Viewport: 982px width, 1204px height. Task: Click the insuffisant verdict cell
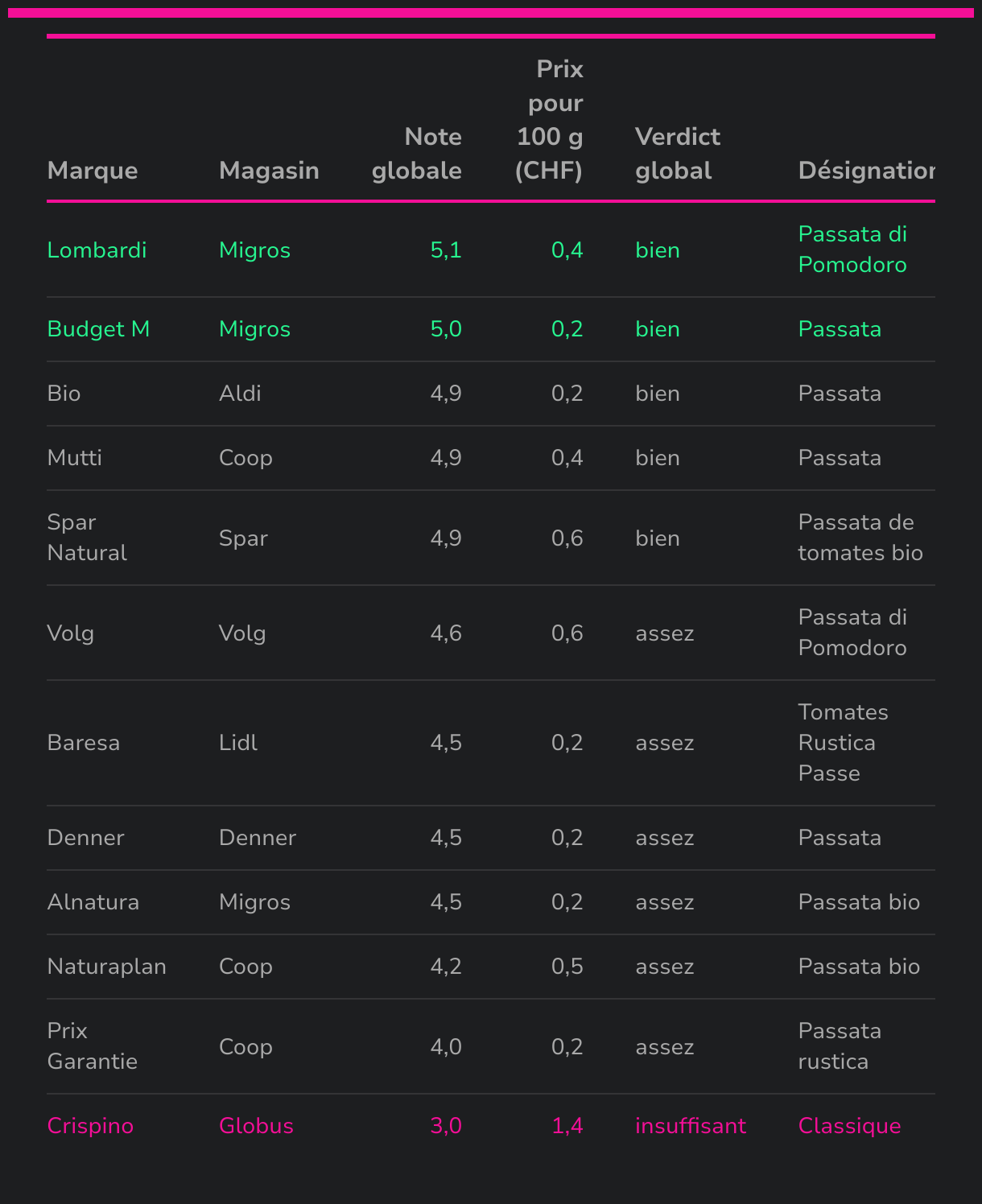pos(691,1126)
